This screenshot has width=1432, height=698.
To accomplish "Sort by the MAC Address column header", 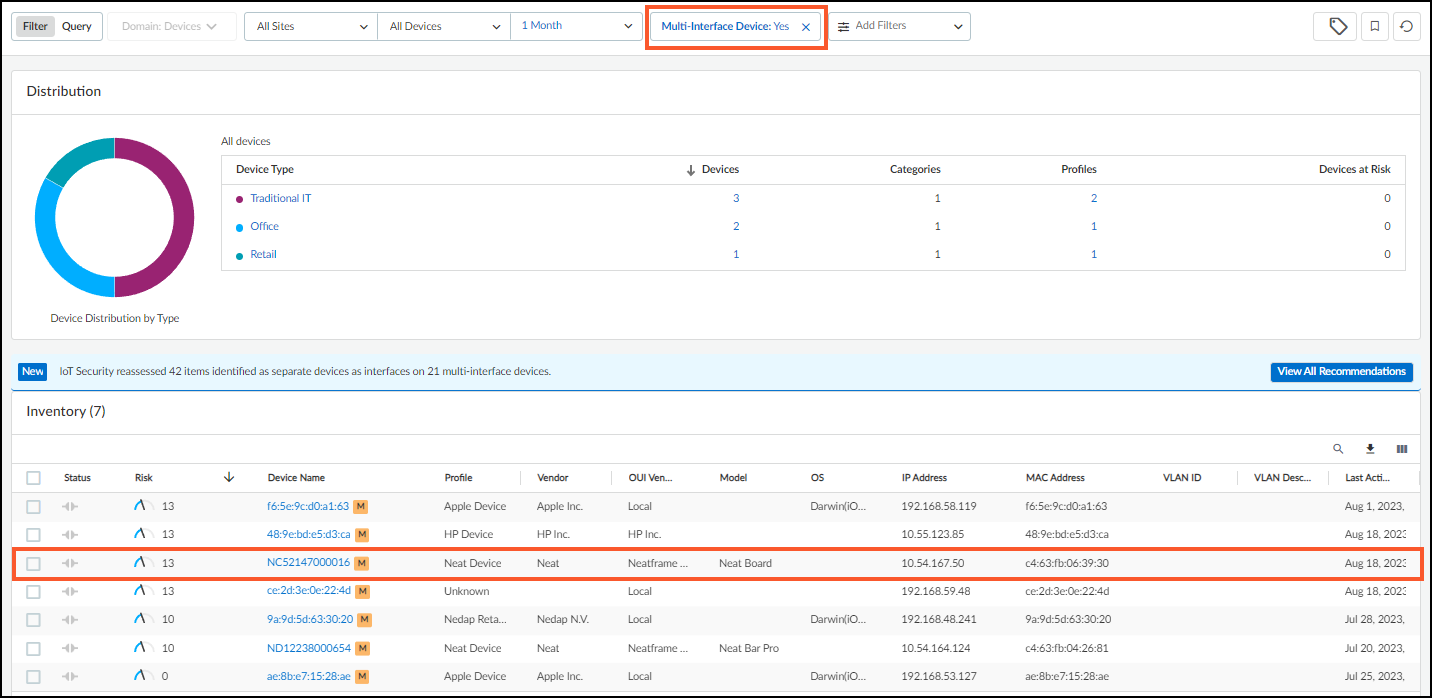I will (1055, 478).
